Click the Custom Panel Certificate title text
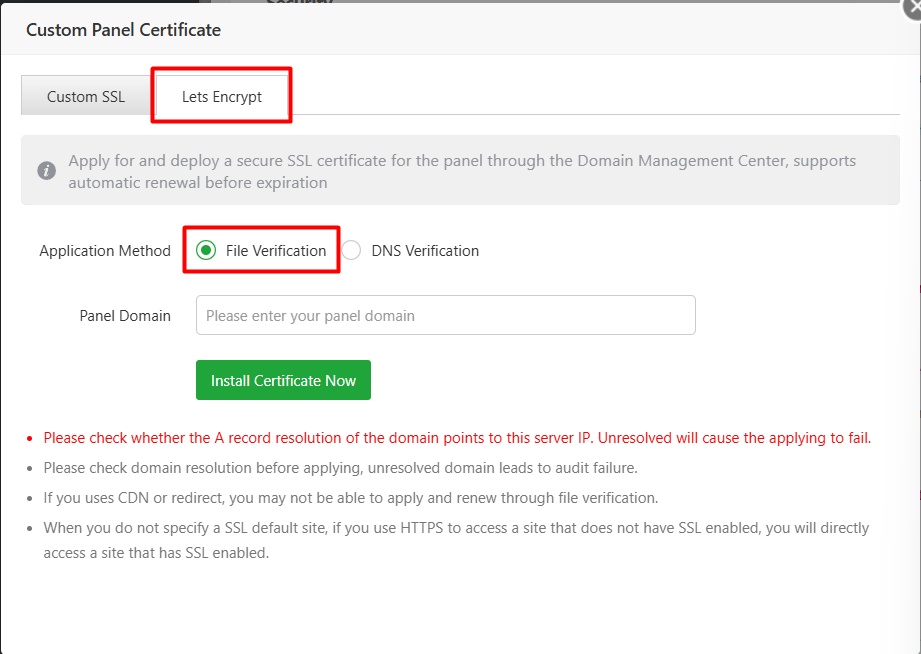Viewport: 921px width, 654px height. pos(123,30)
